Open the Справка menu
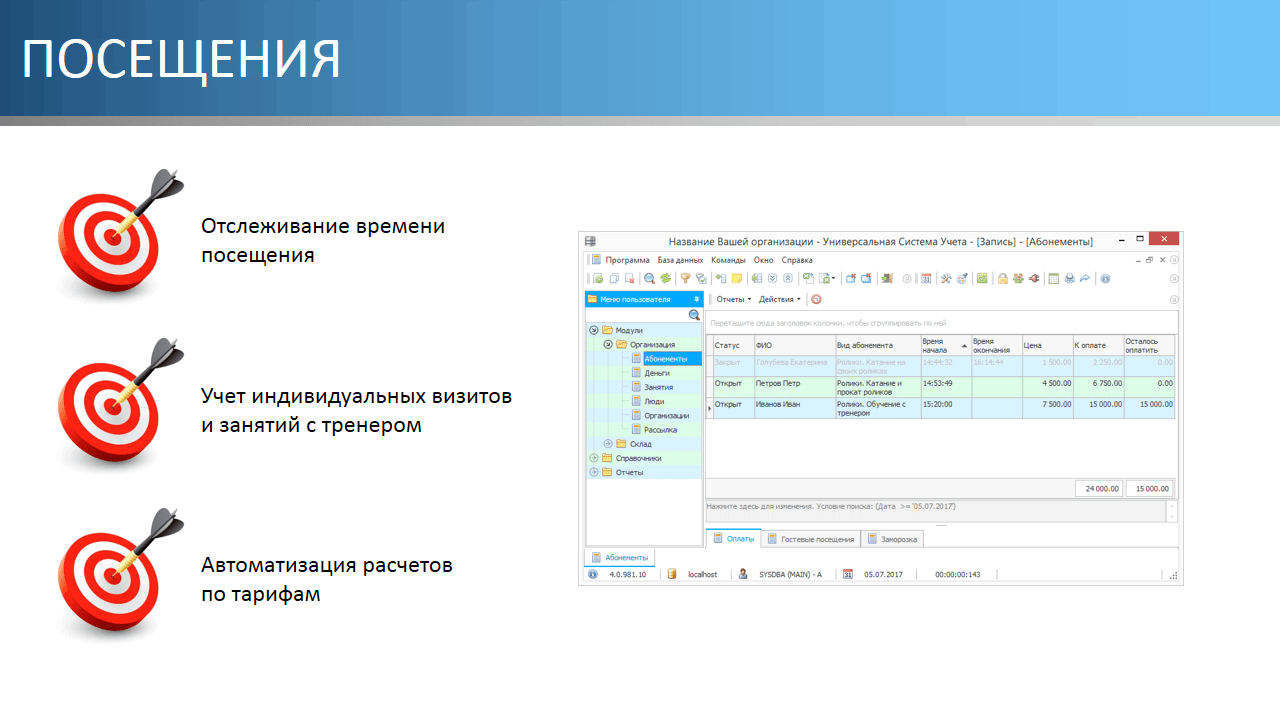This screenshot has height=720, width=1280. coord(797,260)
